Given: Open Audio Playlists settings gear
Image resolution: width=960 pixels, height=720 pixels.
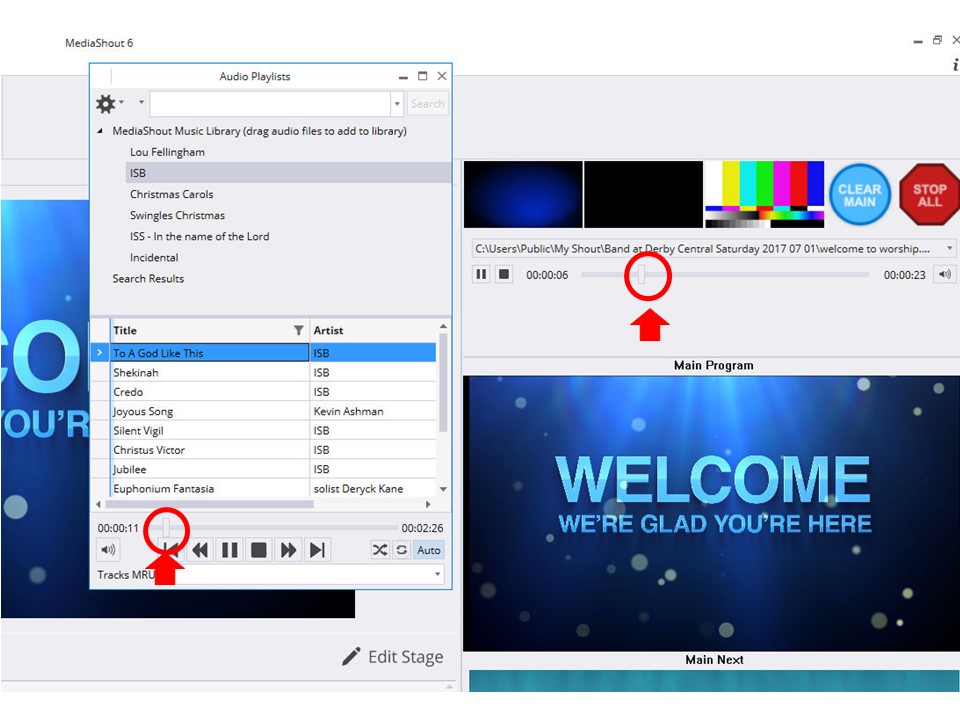Looking at the screenshot, I should click(106, 103).
